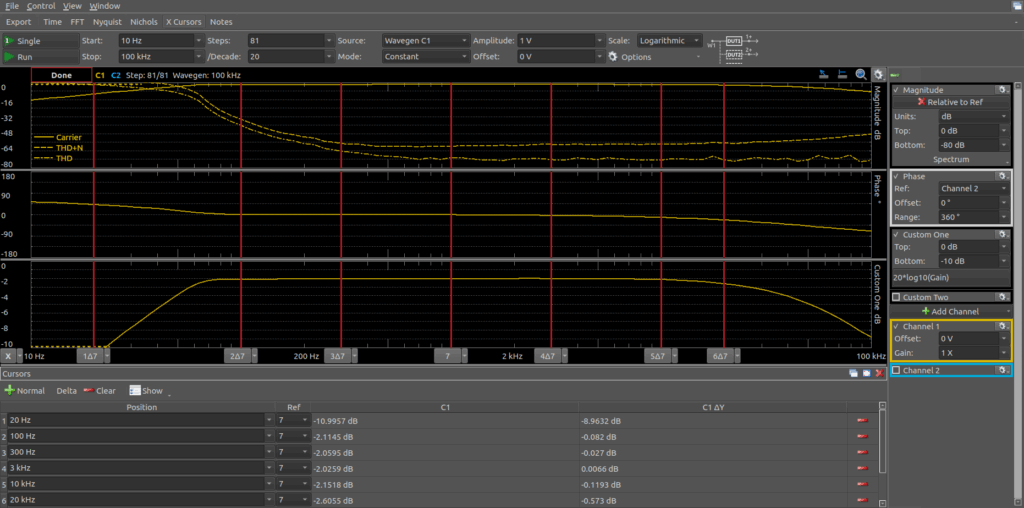
Task: Enable the Custom Two plot checkbox
Action: tap(896, 297)
